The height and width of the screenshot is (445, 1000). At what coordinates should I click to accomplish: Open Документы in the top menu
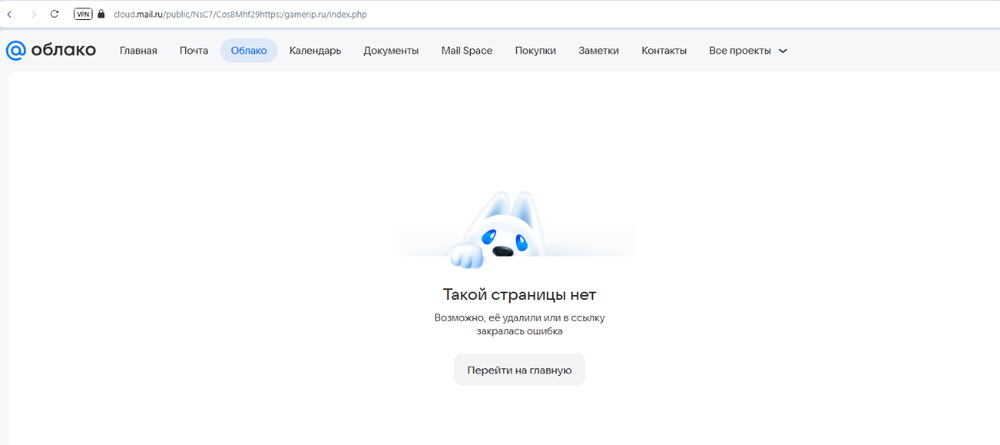(x=391, y=51)
